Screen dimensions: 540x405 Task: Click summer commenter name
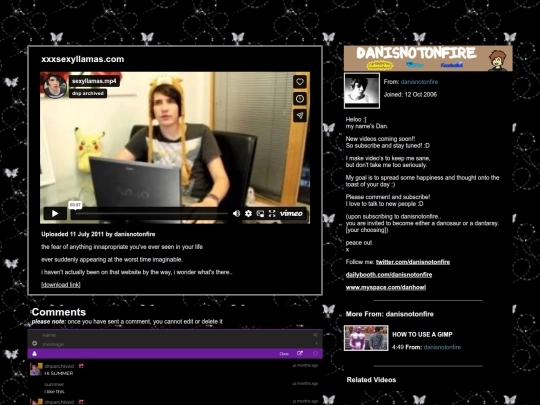pyautogui.click(x=54, y=384)
